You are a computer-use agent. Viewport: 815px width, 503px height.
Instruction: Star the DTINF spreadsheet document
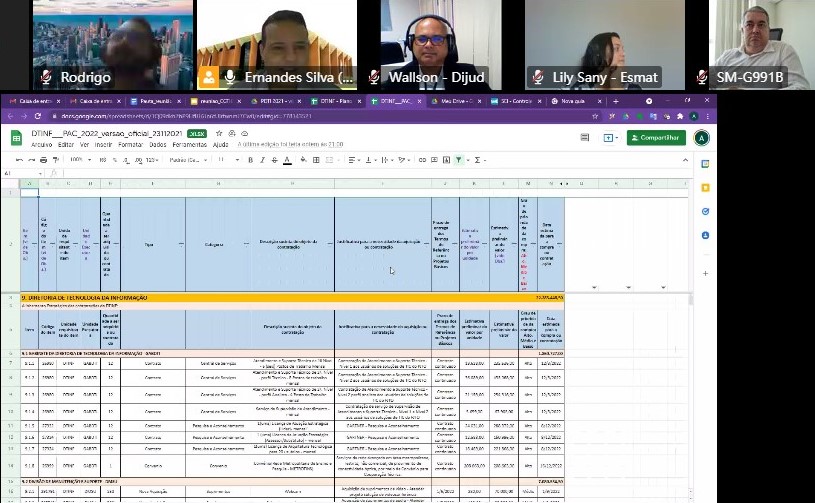pos(218,133)
